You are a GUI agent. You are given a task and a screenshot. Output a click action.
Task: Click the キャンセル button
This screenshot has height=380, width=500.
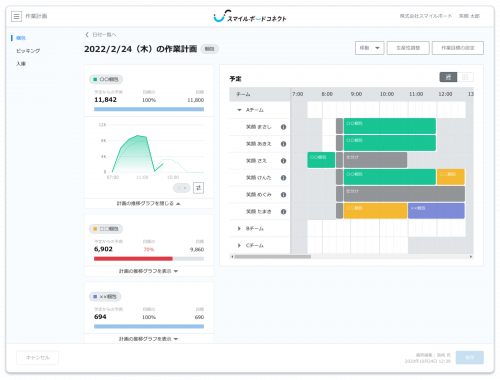tap(38, 358)
